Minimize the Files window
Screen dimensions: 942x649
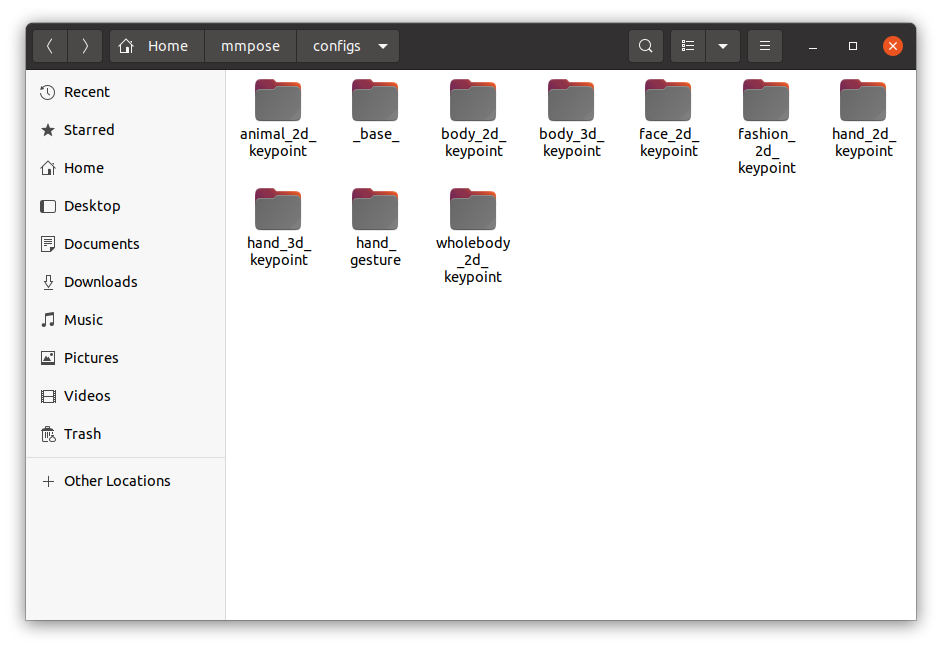coord(813,46)
